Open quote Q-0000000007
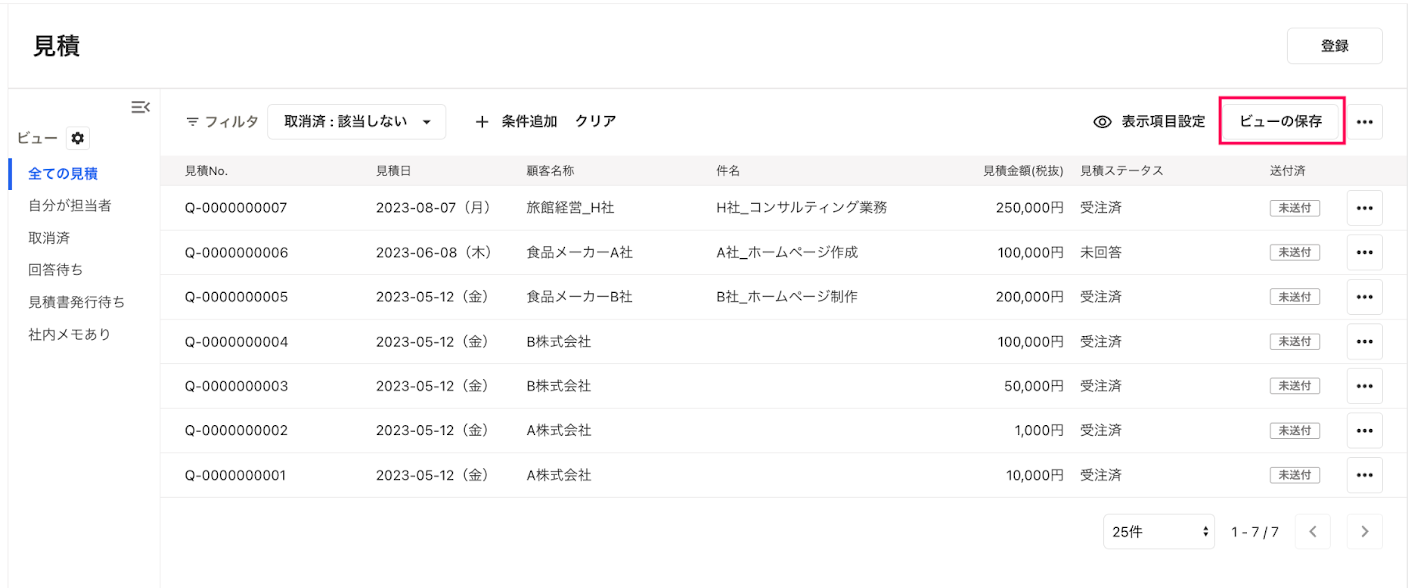 tap(236, 208)
